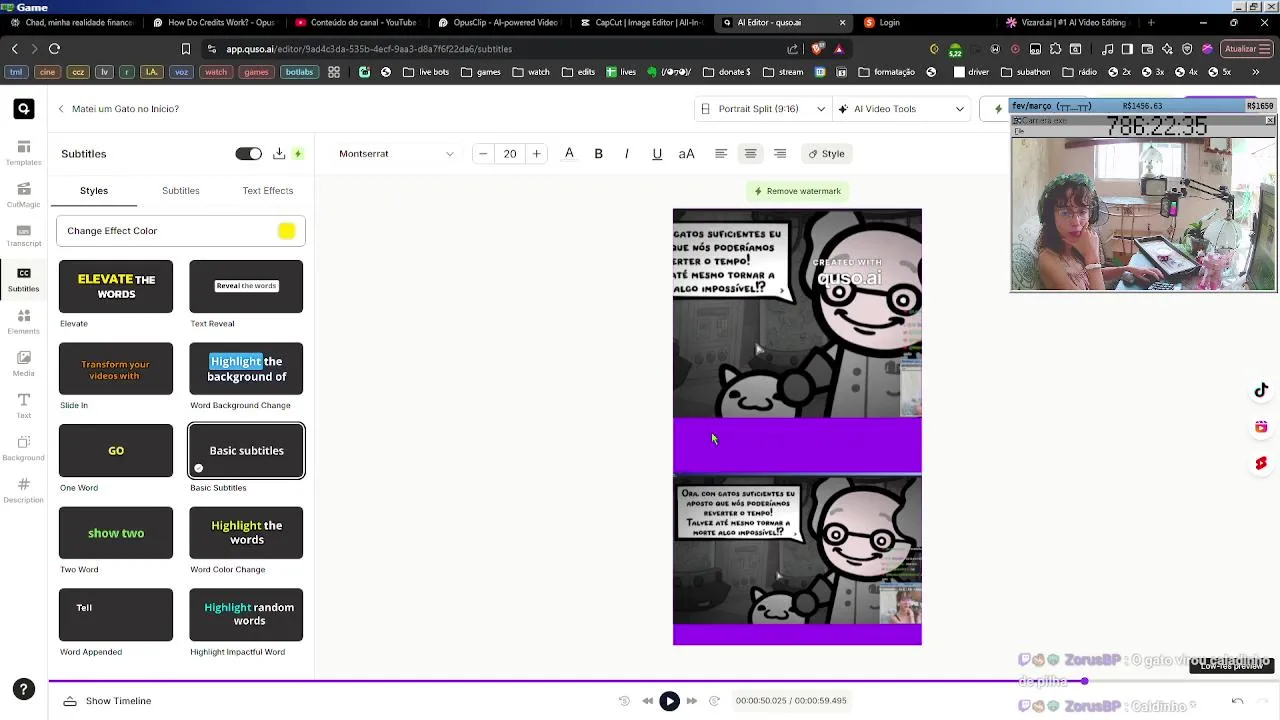This screenshot has width=1280, height=720.
Task: Reload the browser page
Action: [x=54, y=49]
